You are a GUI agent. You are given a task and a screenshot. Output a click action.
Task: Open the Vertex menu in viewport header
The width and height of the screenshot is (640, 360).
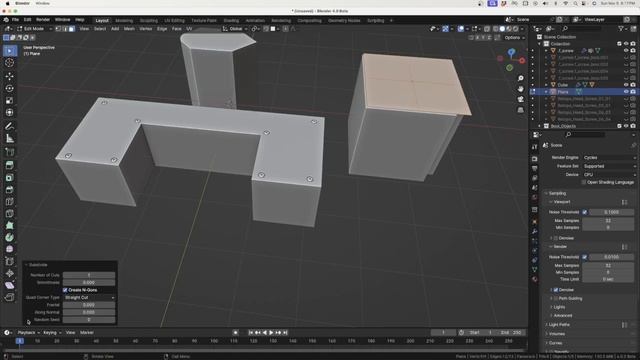pyautogui.click(x=146, y=29)
